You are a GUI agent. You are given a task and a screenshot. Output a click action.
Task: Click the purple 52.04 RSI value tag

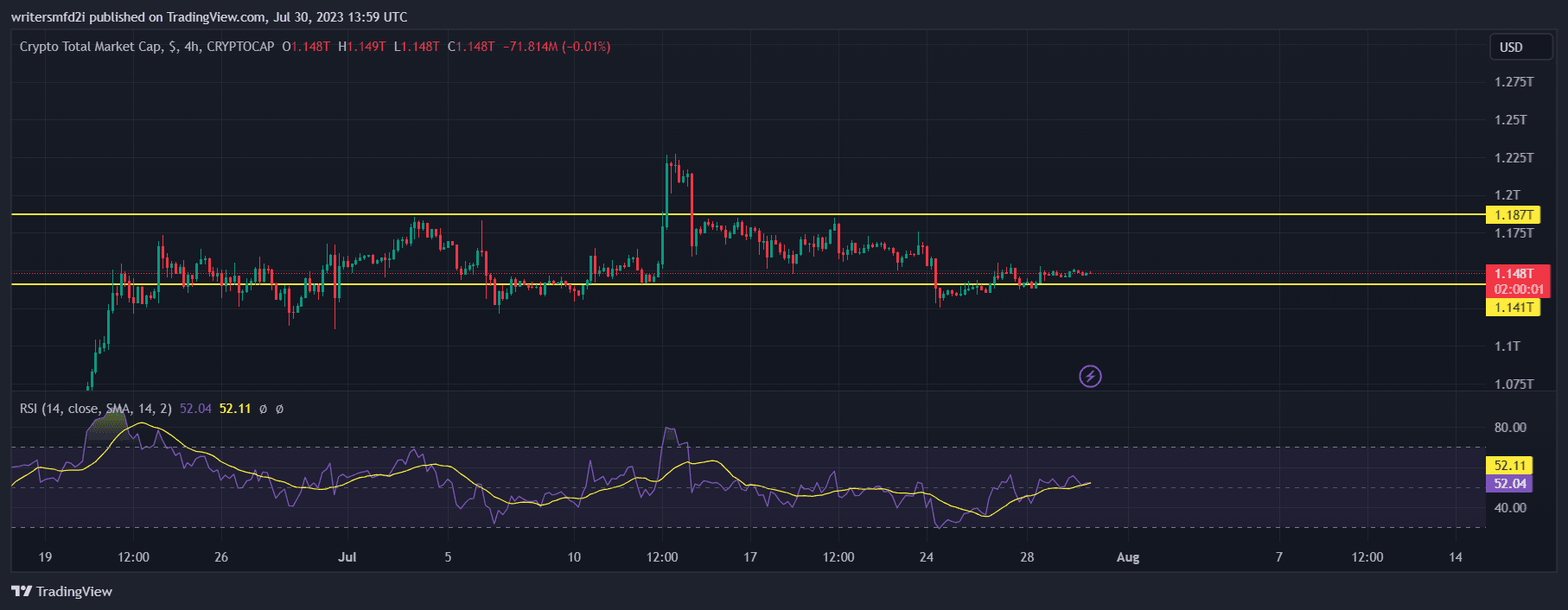point(1509,484)
